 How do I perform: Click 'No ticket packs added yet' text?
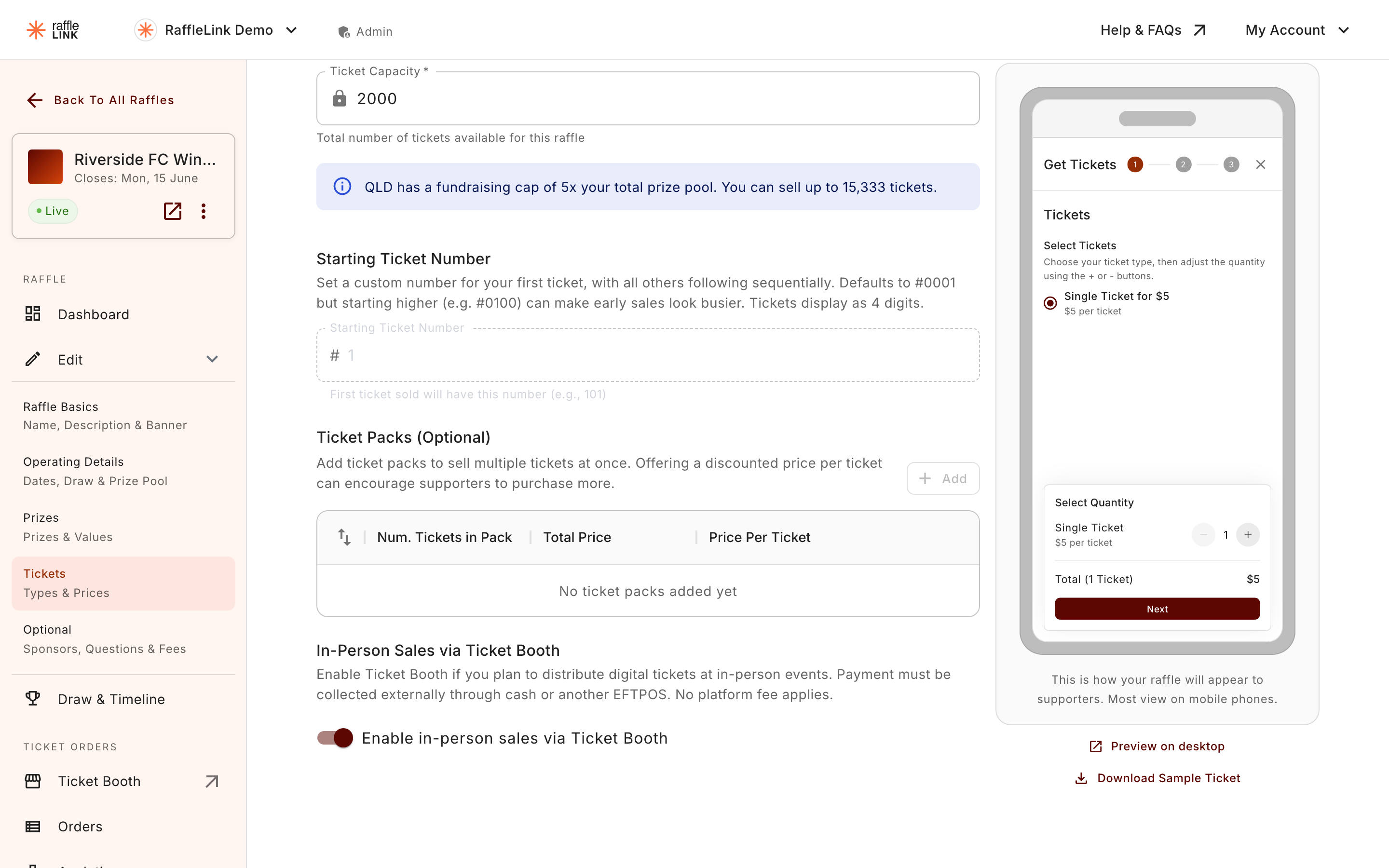pyautogui.click(x=647, y=591)
